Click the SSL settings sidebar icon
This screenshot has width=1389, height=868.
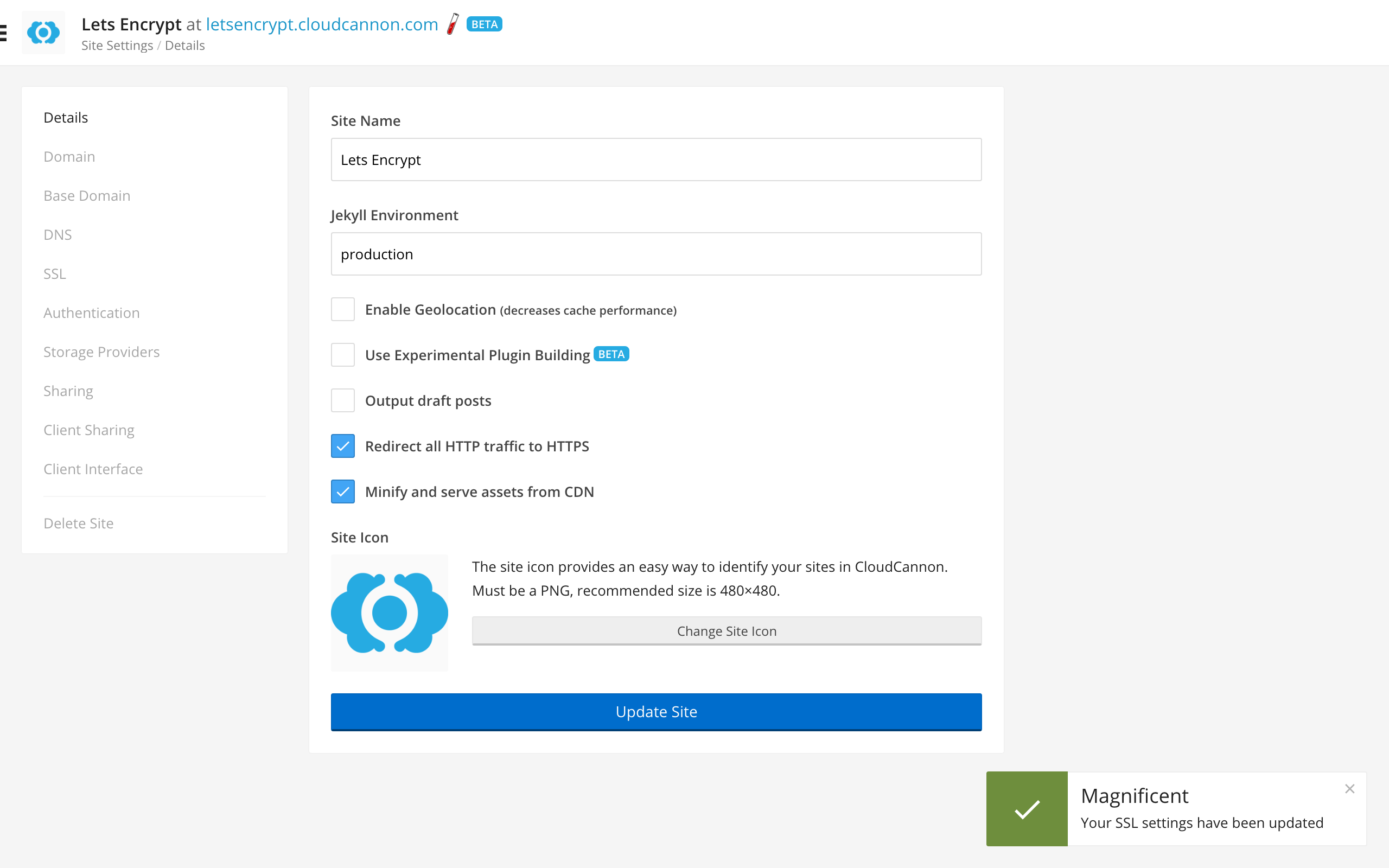[x=54, y=273]
